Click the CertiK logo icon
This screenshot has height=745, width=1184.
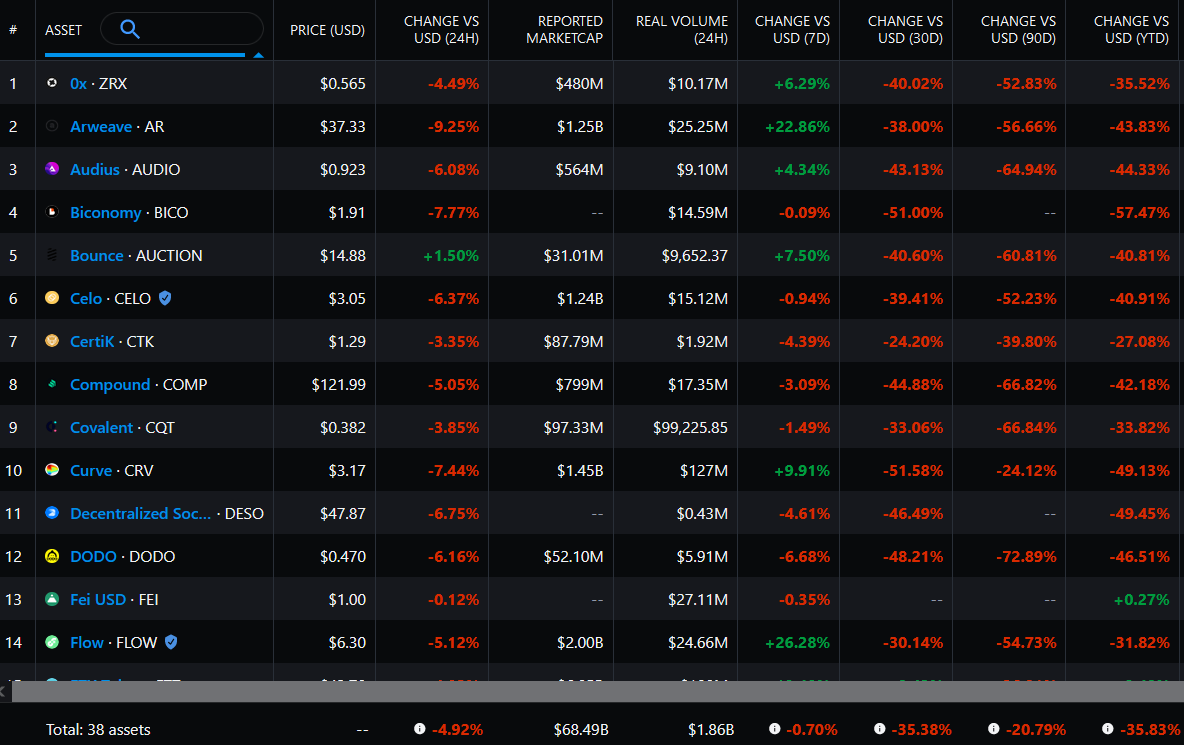pyautogui.click(x=52, y=340)
